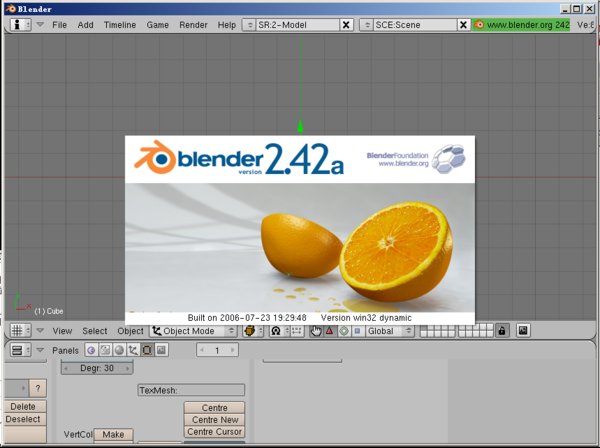The height and width of the screenshot is (448, 600).
Task: Click the question mark button
Action: (38, 389)
